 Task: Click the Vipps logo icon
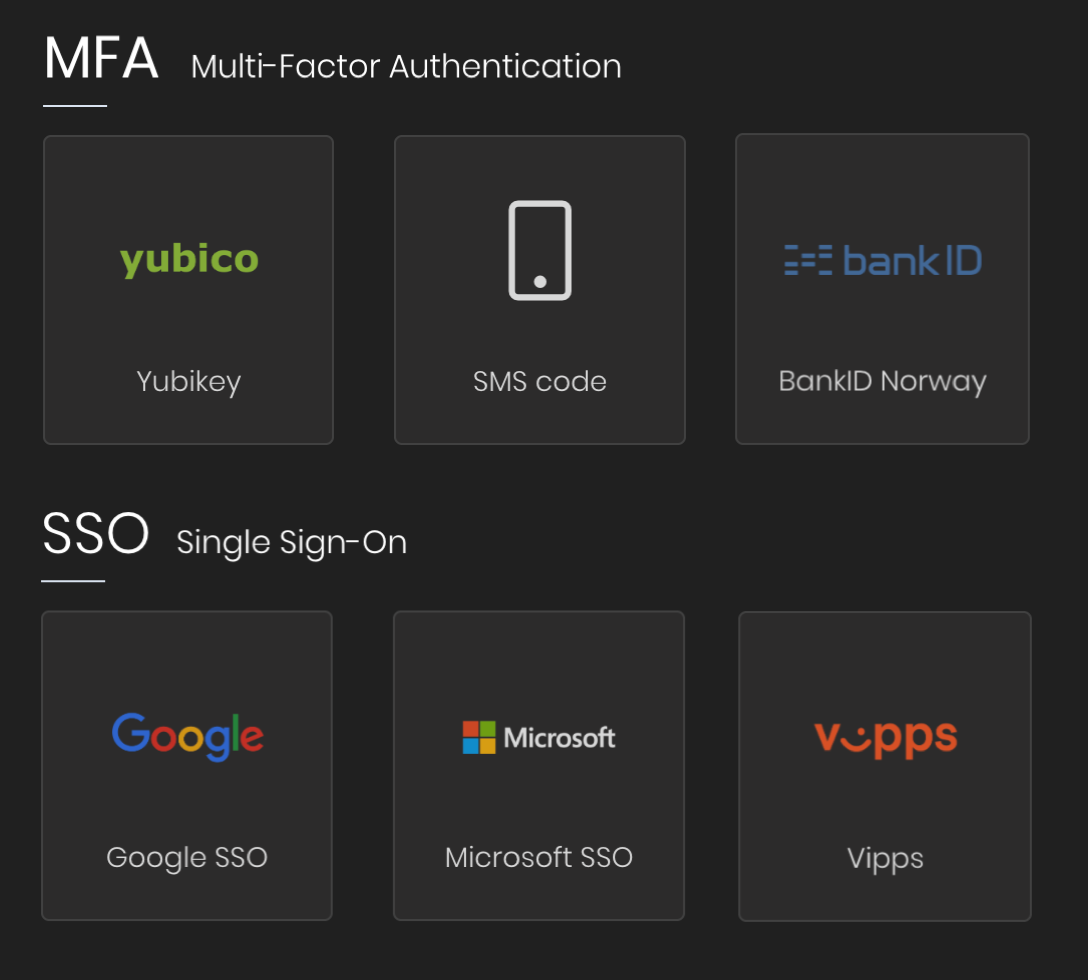point(886,738)
